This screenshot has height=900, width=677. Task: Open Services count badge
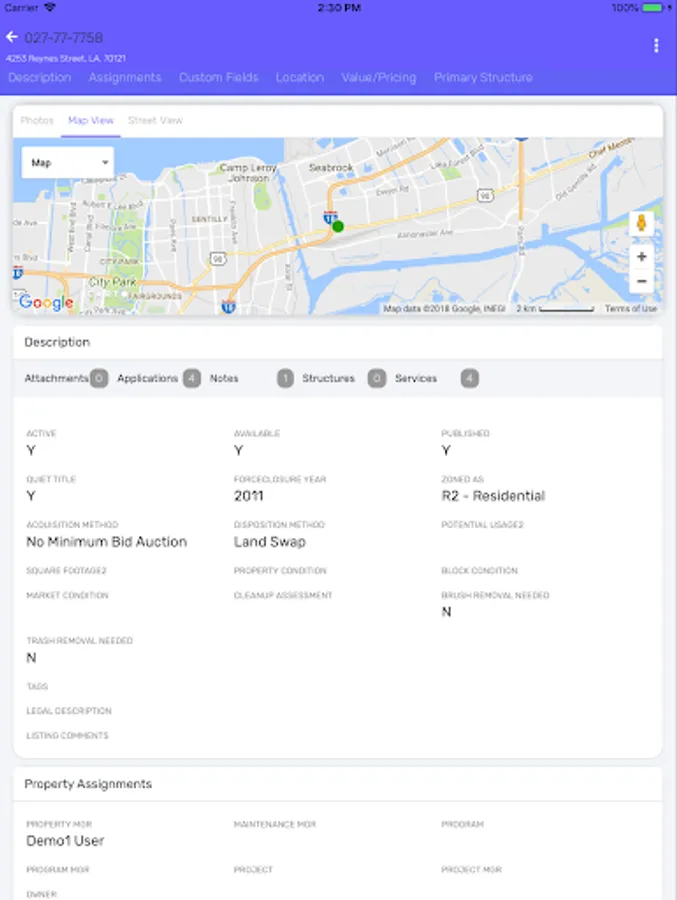click(x=470, y=378)
